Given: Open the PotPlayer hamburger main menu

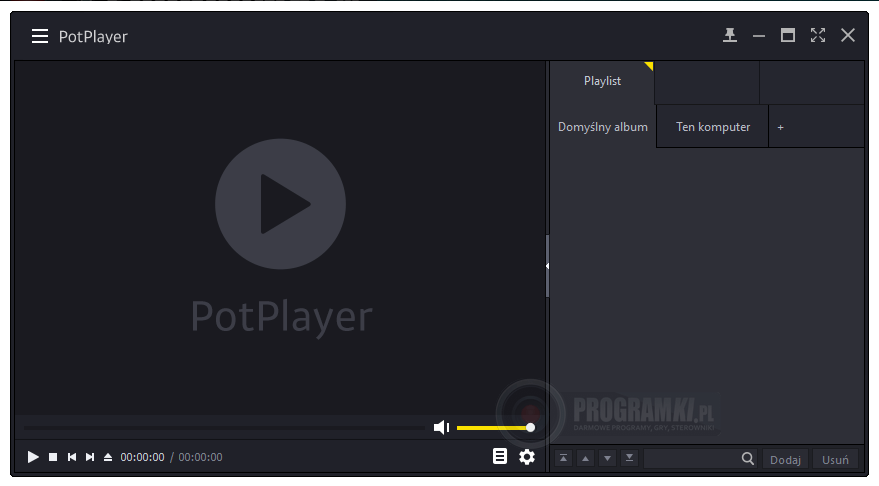Looking at the screenshot, I should (40, 36).
